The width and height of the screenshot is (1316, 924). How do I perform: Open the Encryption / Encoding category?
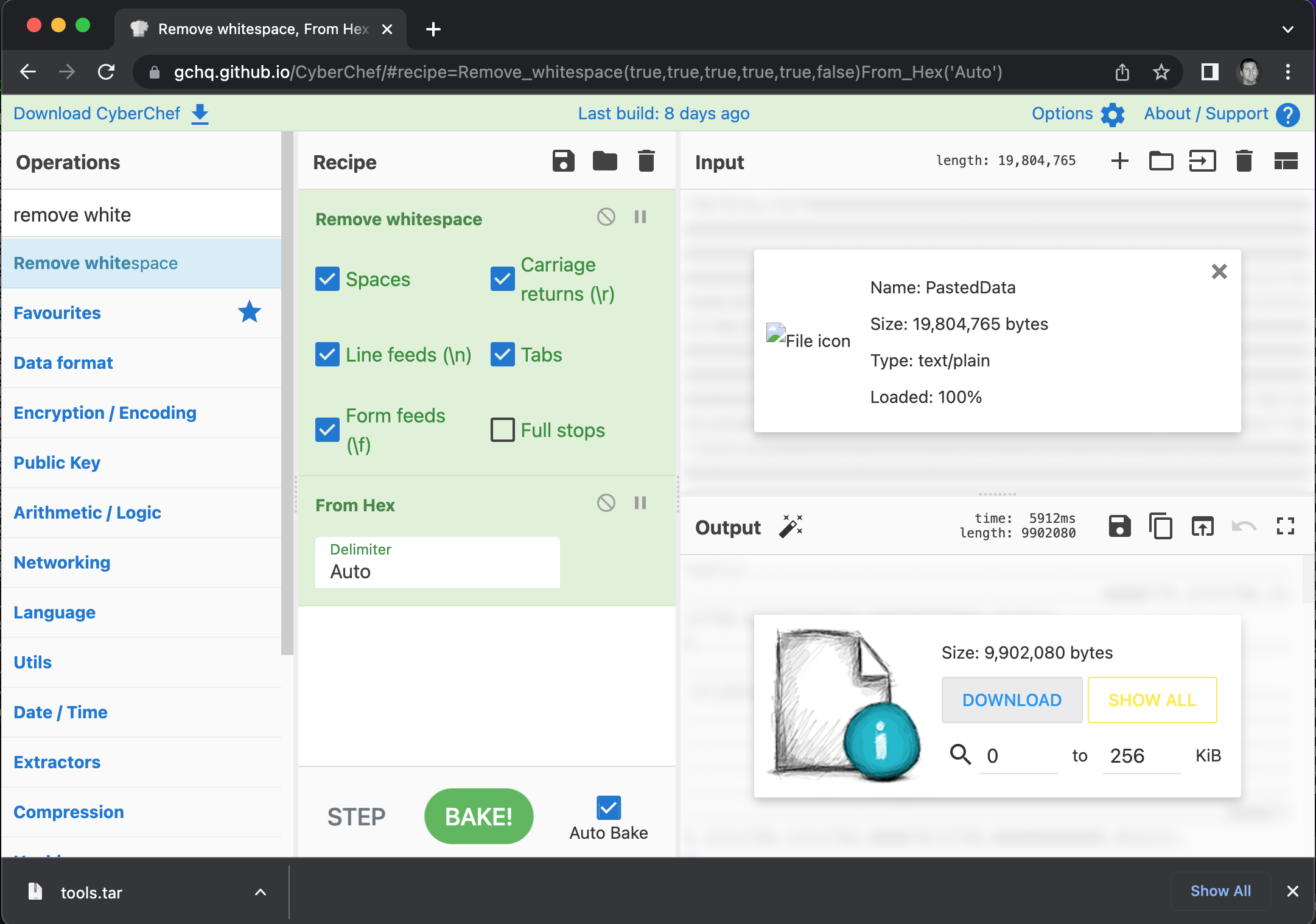pyautogui.click(x=106, y=413)
